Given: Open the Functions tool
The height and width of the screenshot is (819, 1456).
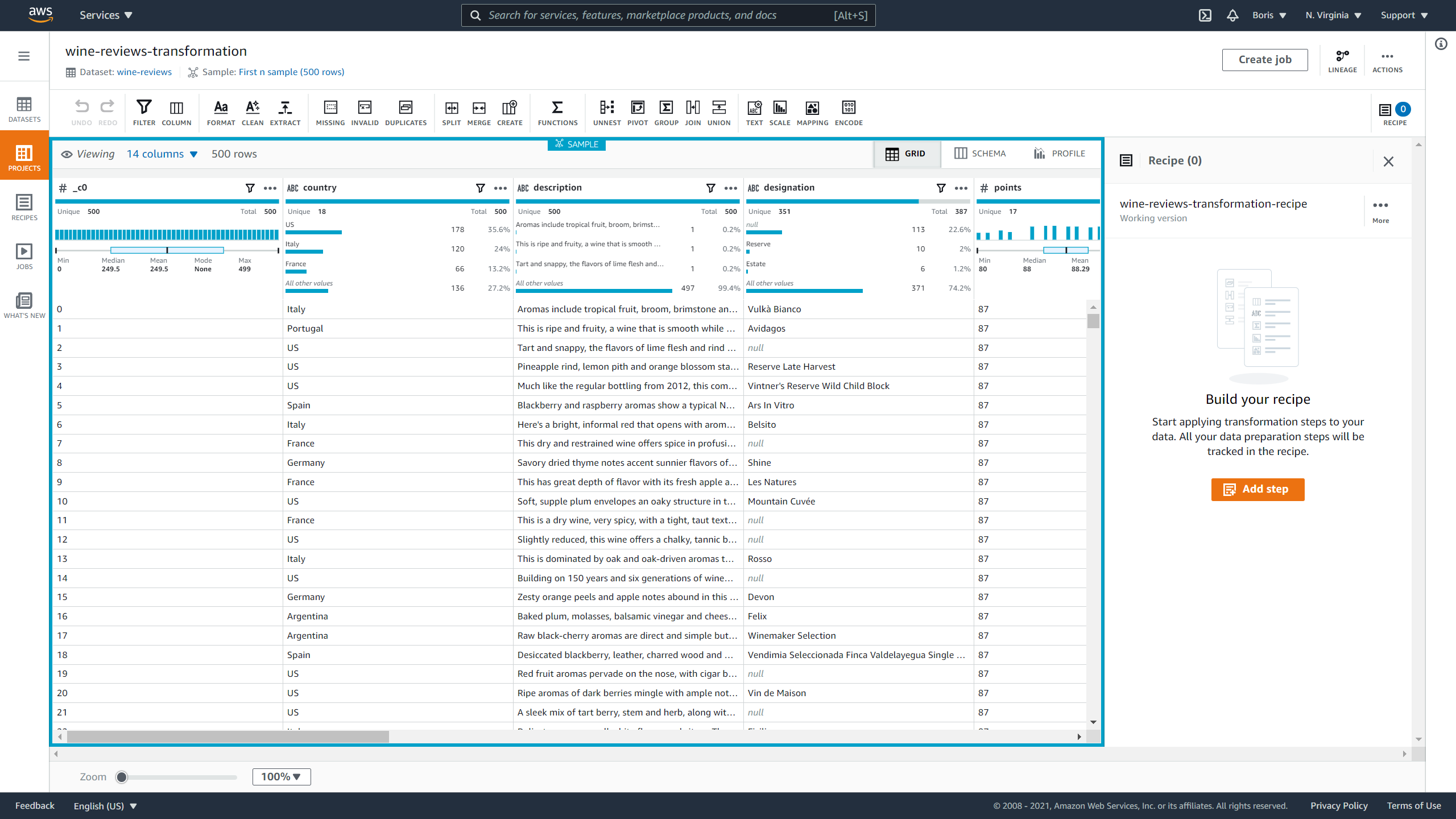Looking at the screenshot, I should pyautogui.click(x=557, y=113).
